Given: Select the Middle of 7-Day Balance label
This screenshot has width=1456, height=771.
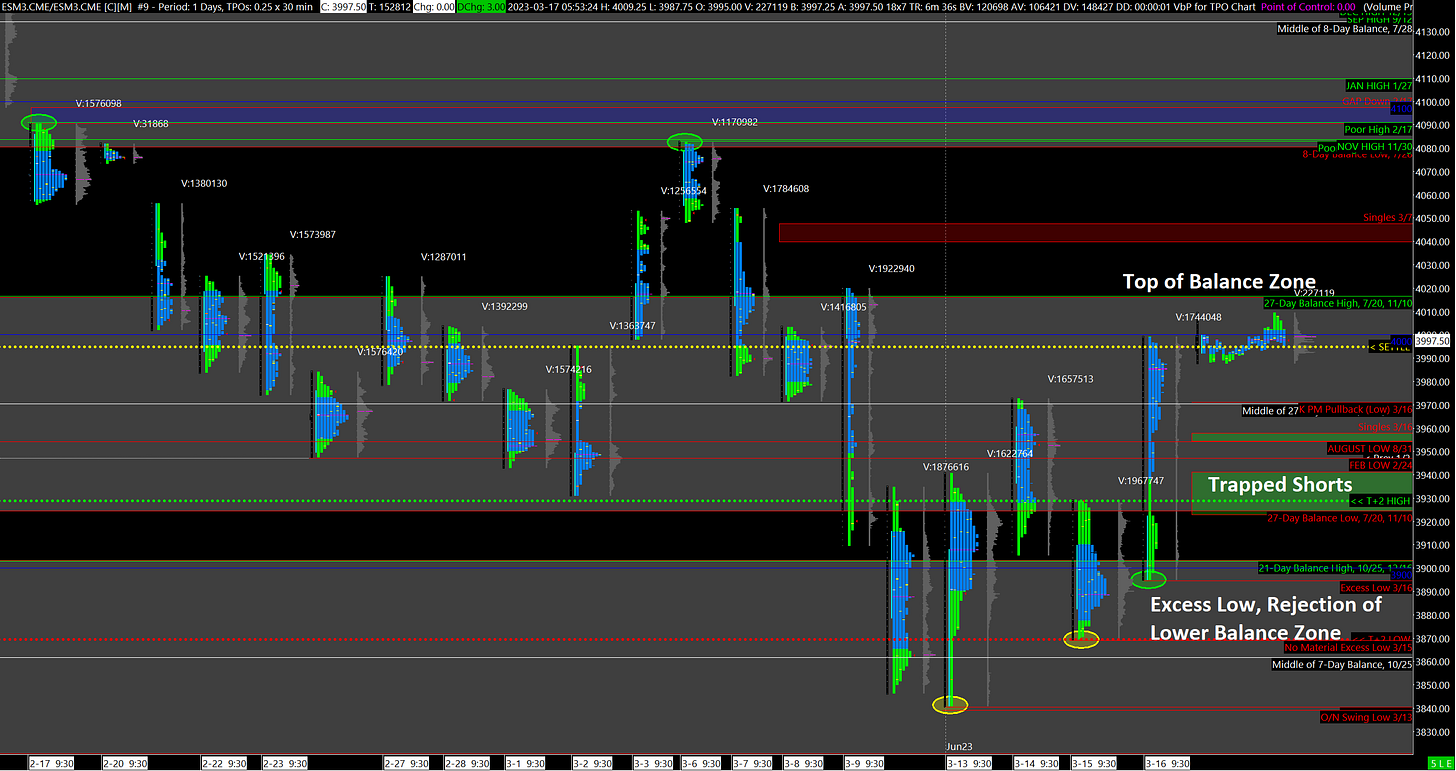Looking at the screenshot, I should click(x=1342, y=665).
